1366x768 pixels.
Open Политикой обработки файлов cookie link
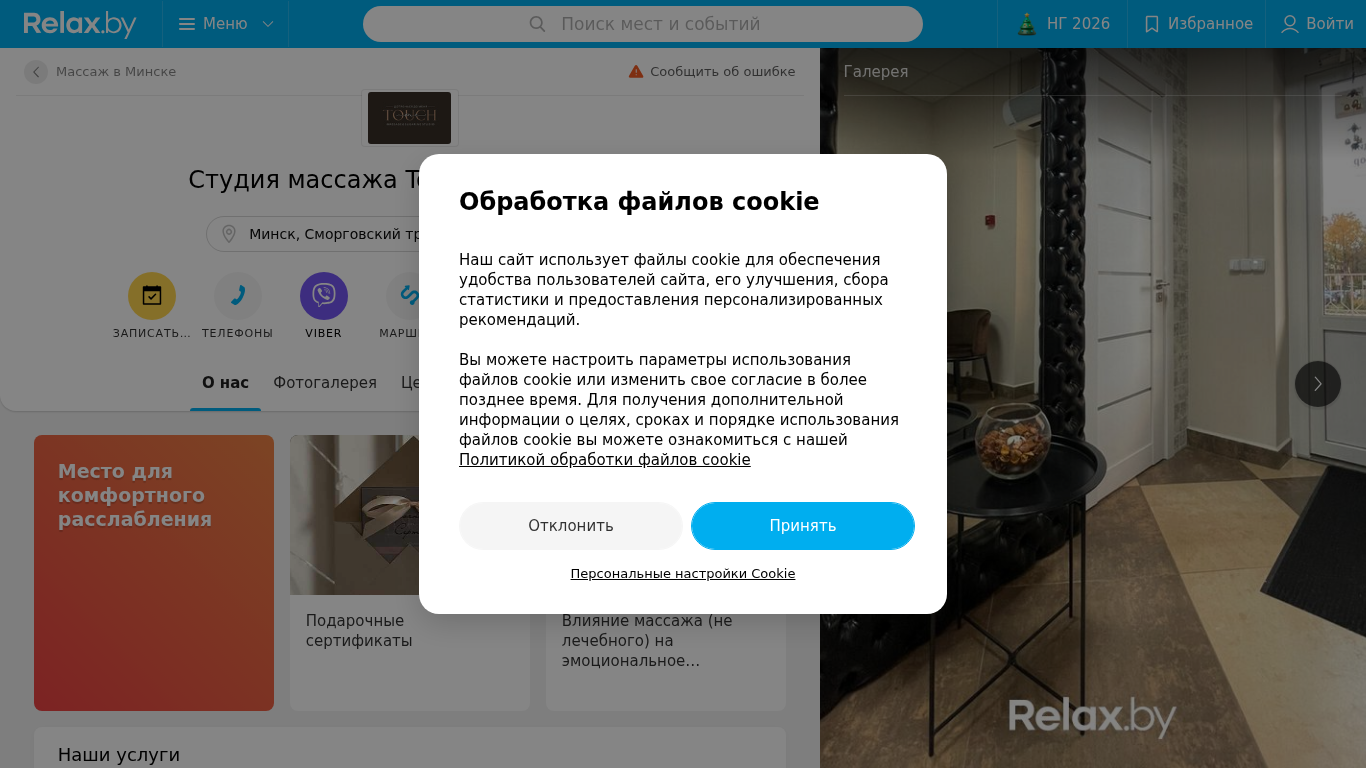(605, 460)
